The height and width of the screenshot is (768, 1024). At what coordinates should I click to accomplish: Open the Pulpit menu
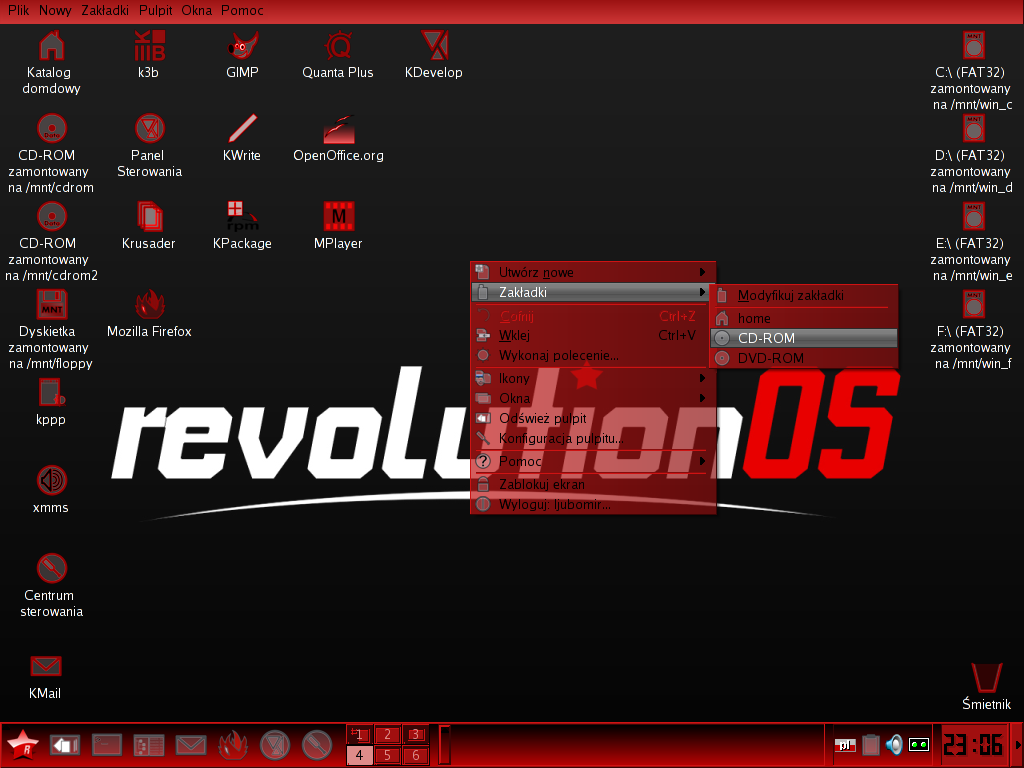tap(155, 10)
